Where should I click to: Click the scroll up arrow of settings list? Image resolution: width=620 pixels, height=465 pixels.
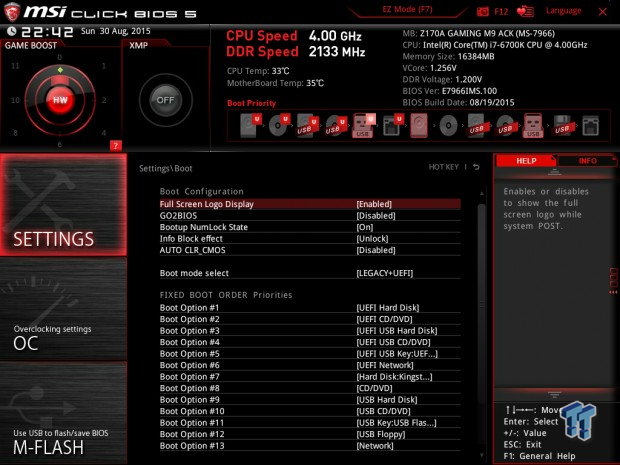point(482,193)
